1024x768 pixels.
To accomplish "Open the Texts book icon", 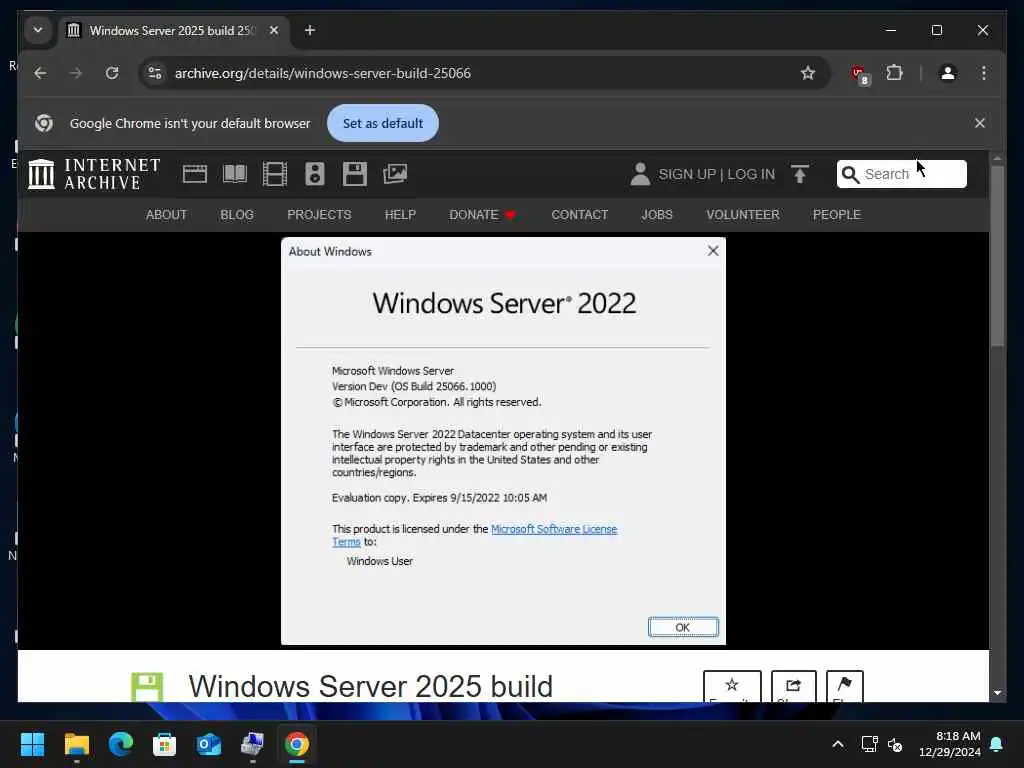I will coord(235,174).
